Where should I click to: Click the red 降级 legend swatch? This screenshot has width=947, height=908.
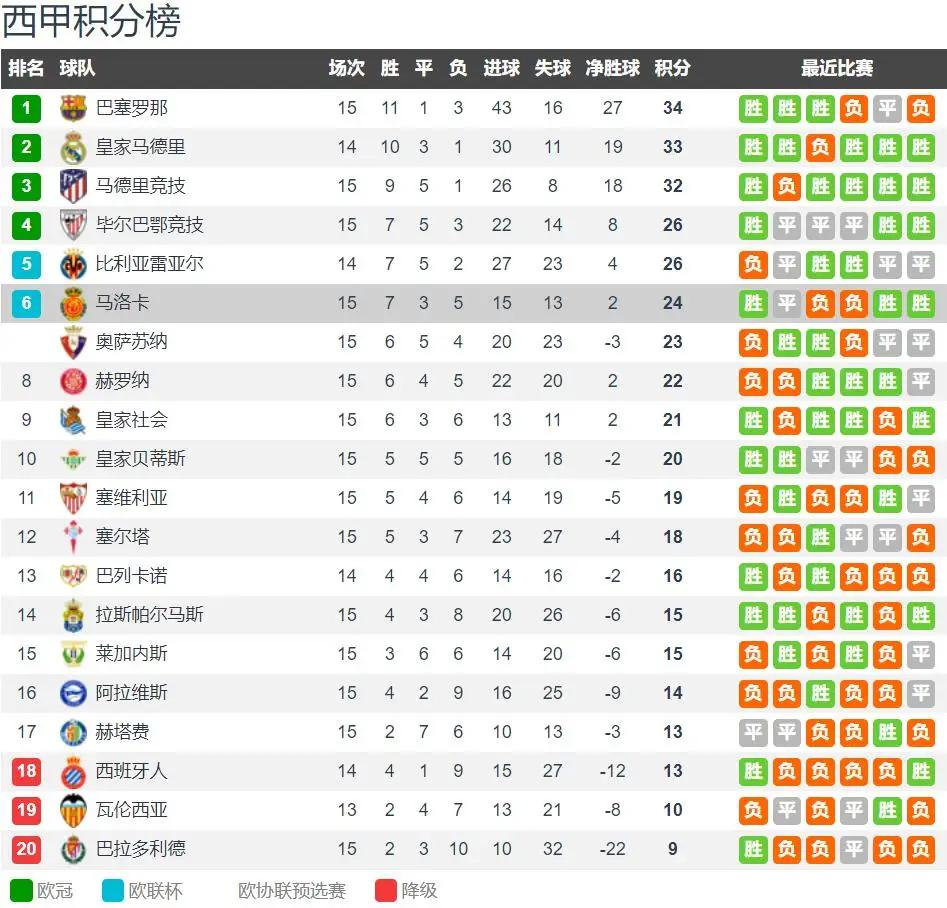point(385,890)
